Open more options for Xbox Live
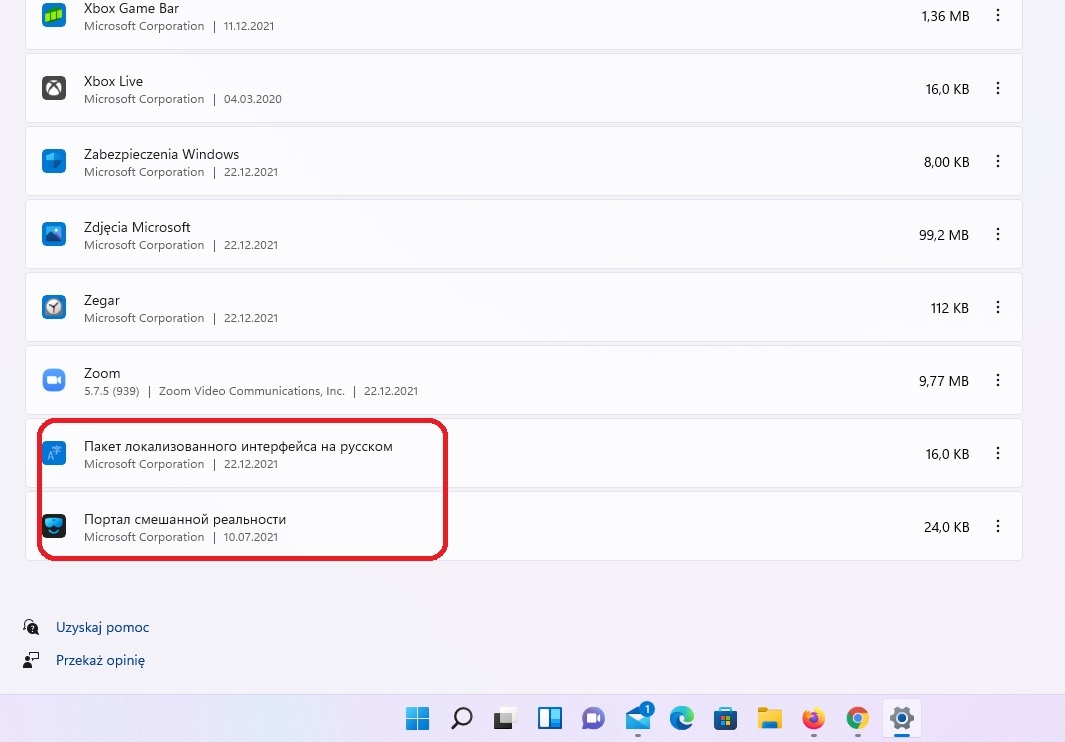This screenshot has width=1065, height=742. click(998, 88)
